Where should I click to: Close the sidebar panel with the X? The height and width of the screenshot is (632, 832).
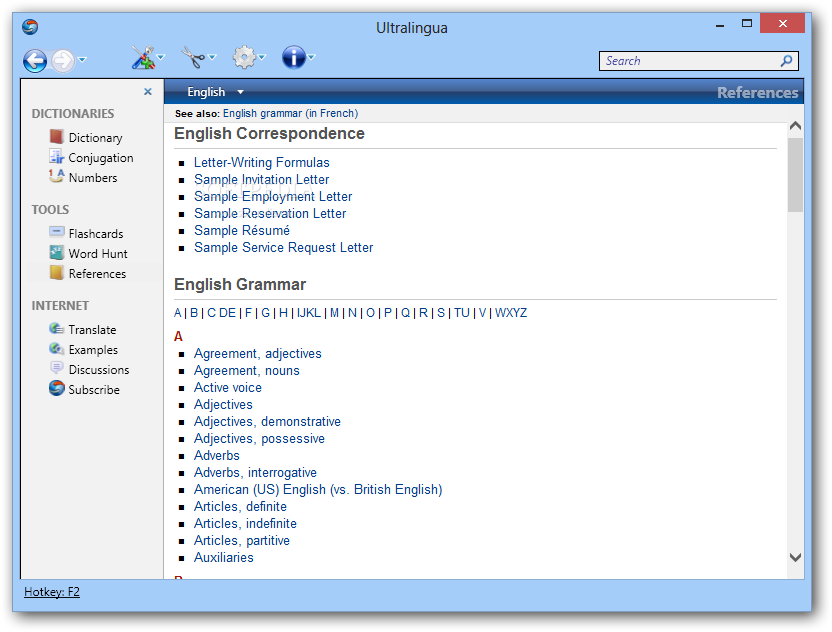pos(148,92)
